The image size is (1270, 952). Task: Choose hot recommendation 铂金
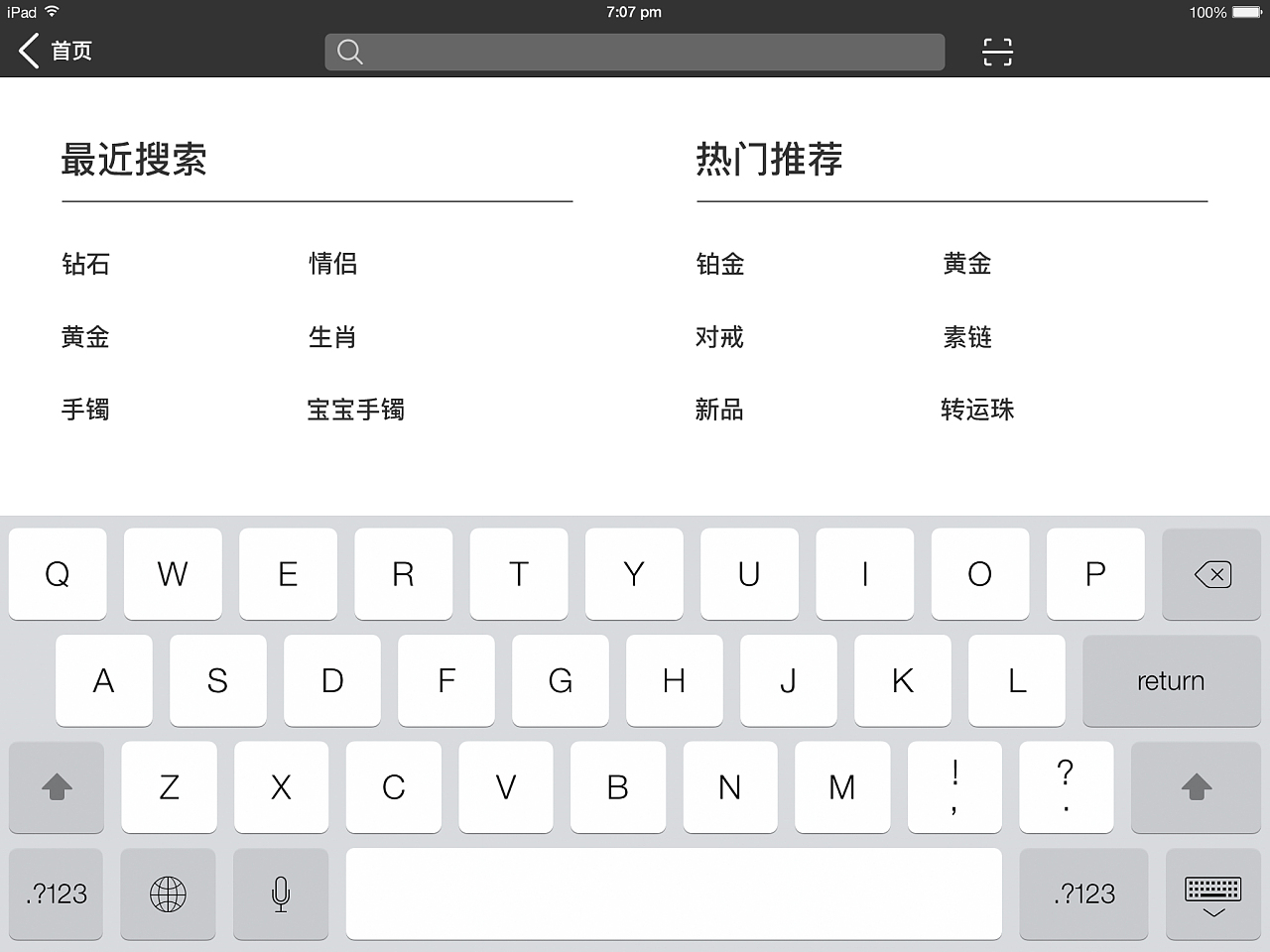click(720, 264)
